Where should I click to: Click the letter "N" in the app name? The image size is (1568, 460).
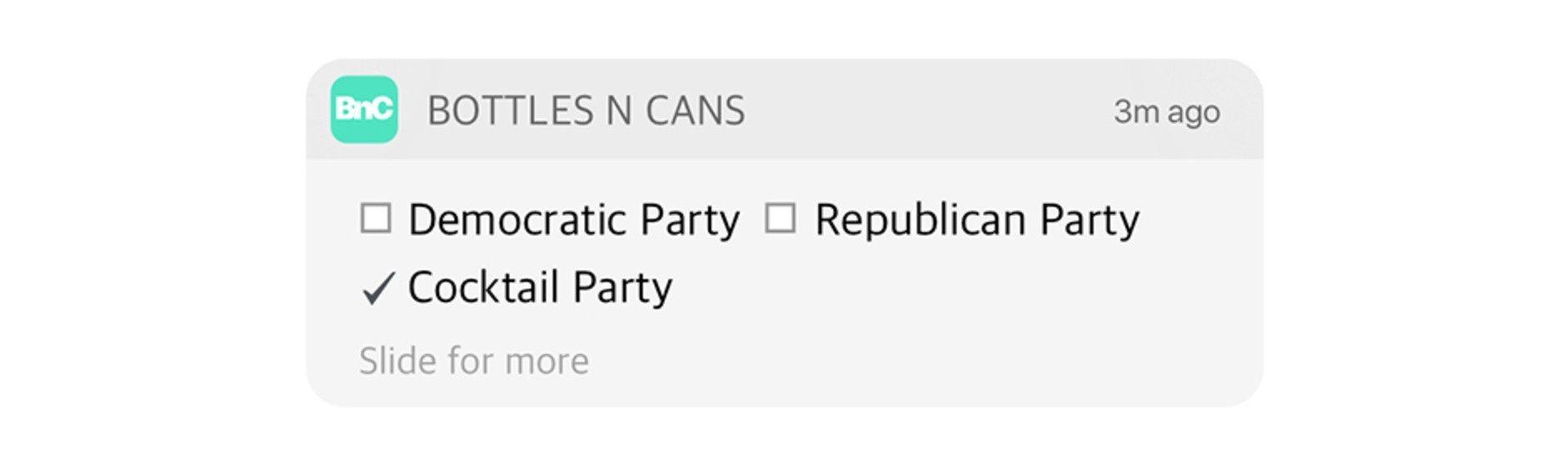619,111
